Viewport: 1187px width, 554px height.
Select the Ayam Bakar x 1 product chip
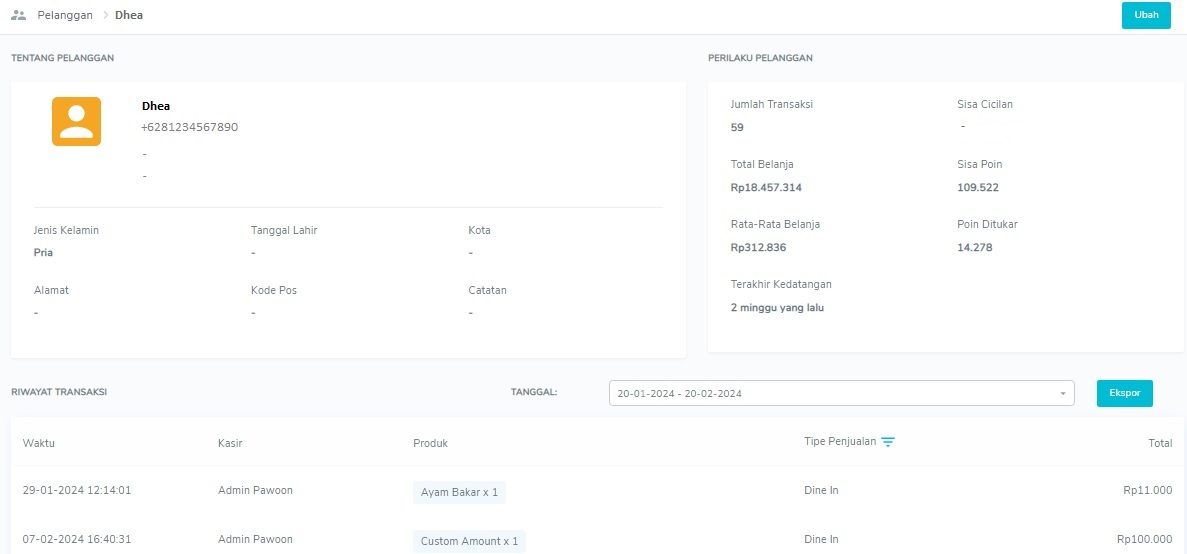coord(459,492)
